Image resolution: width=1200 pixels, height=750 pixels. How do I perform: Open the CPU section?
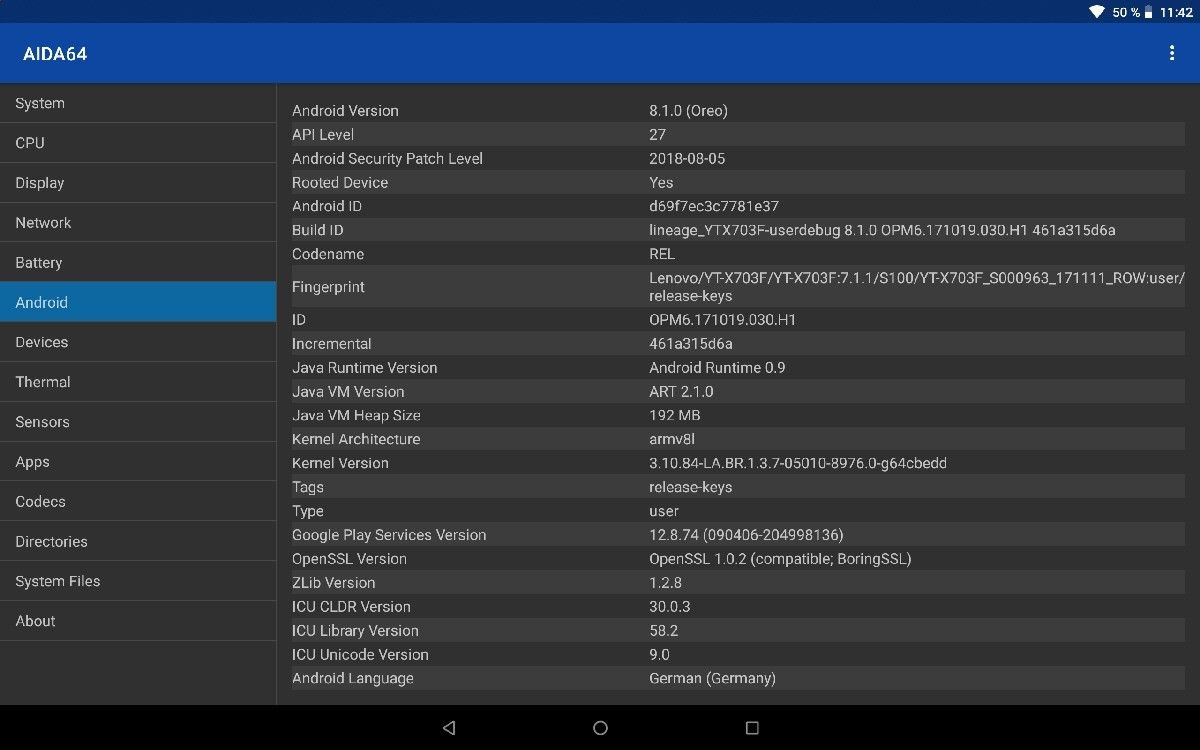138,143
